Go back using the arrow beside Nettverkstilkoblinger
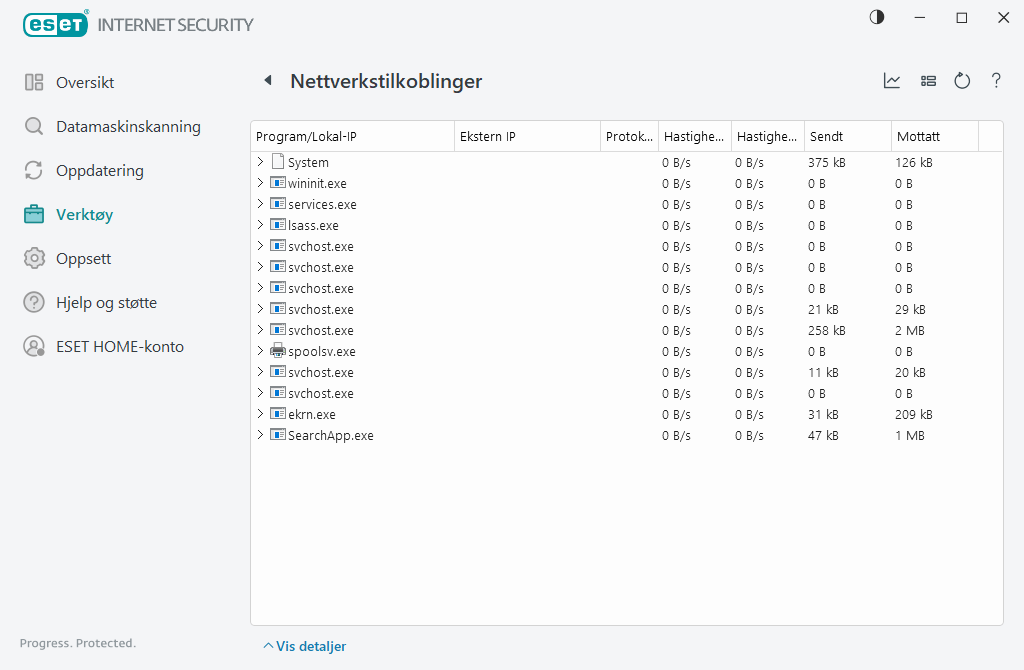The image size is (1024, 670). tap(267, 80)
